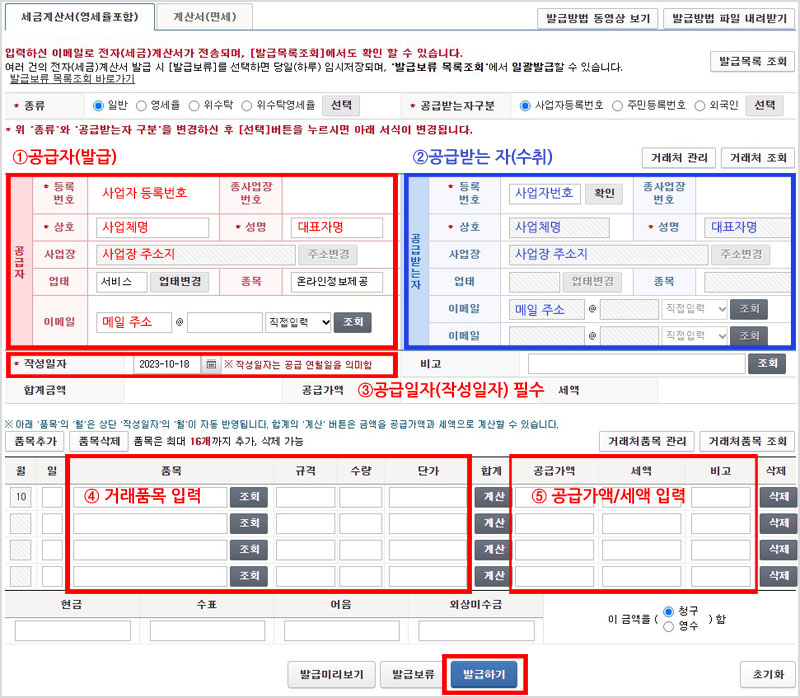This screenshot has height=698, width=800.
Task: Switch to 세금계산서(영세율포함) tab
Action: [80, 17]
